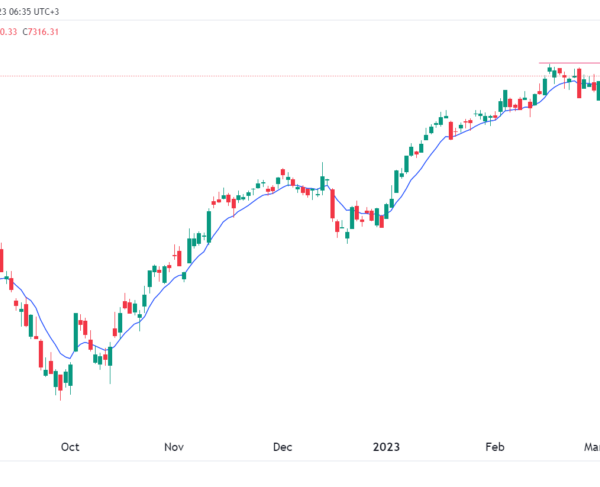Click the 06:35 UTC+3 timestamp text
600x487 pixels.
point(34,12)
